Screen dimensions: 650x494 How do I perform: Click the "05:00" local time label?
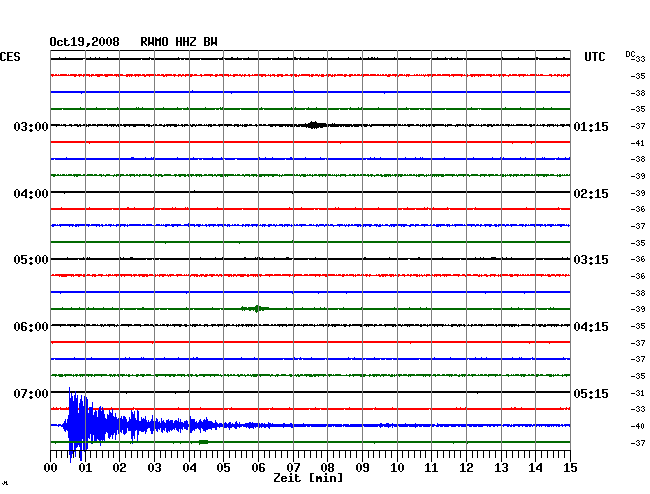pos(31,260)
